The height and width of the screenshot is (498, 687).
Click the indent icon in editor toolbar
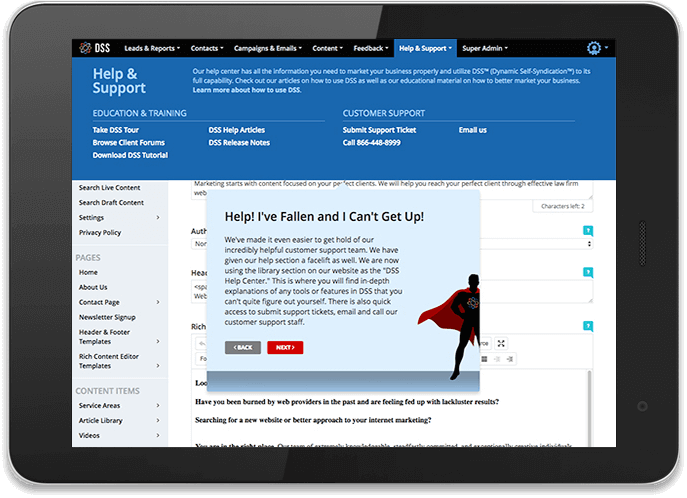tap(509, 358)
